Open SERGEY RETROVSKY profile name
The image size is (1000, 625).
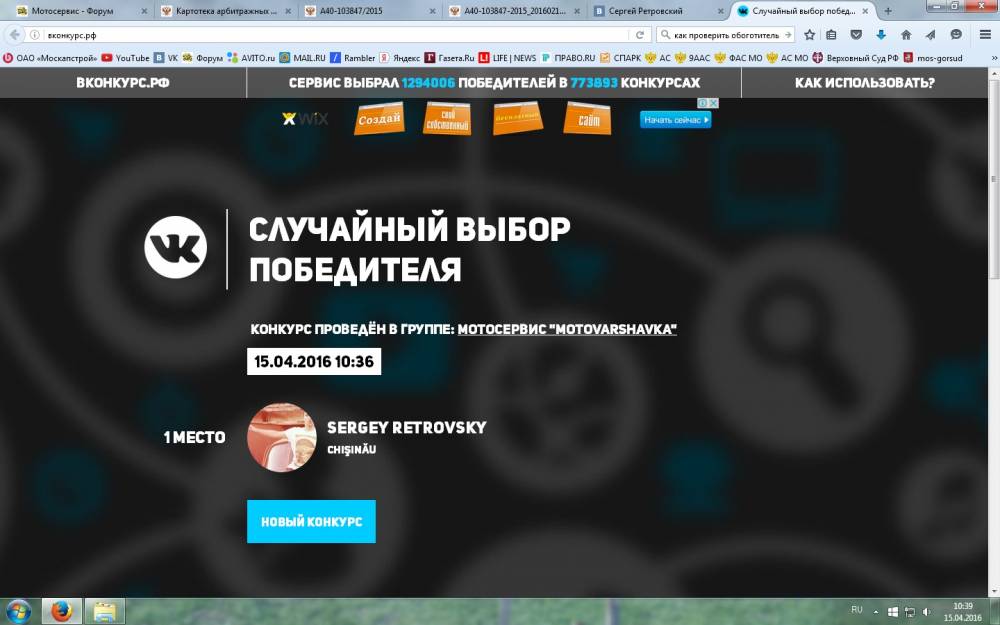(407, 427)
